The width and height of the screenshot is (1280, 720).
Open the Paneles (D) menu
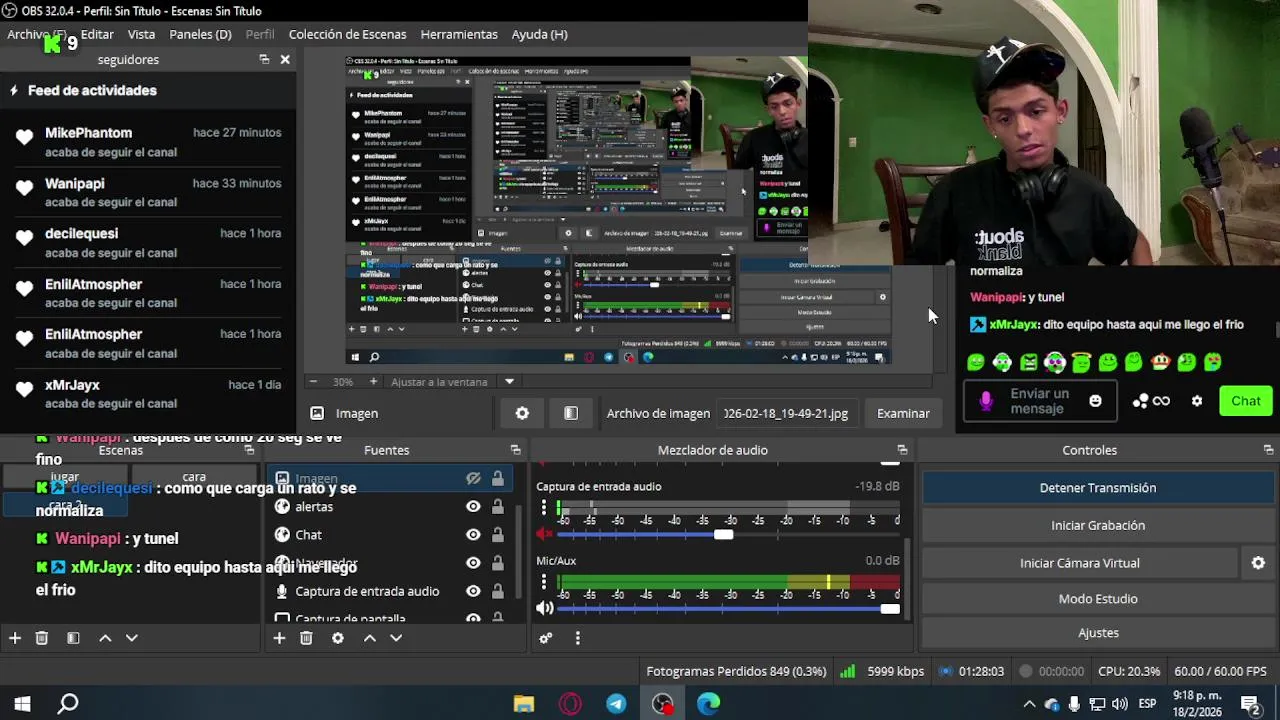tap(200, 34)
